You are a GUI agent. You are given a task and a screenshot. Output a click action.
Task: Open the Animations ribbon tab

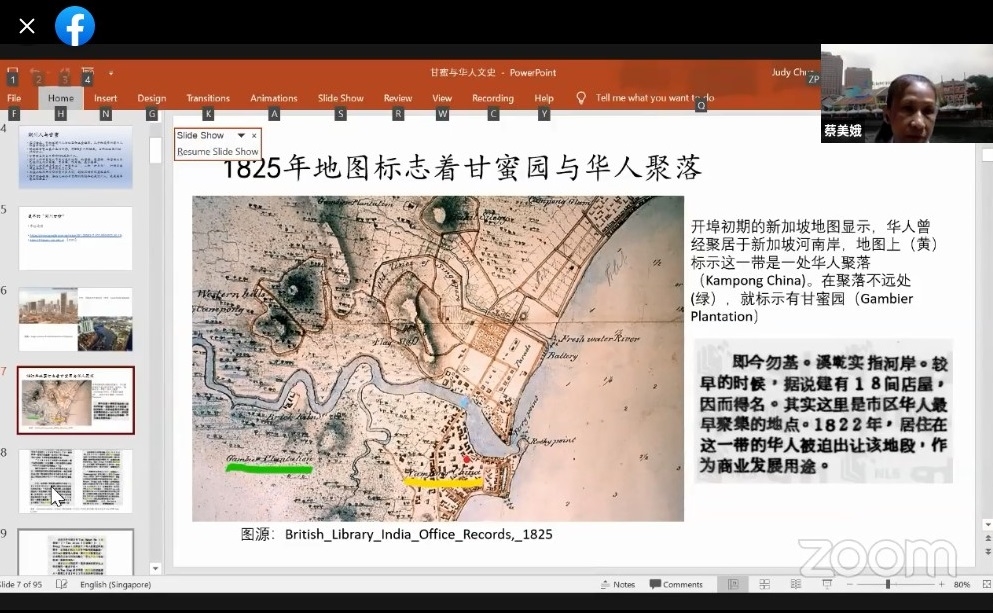(x=274, y=98)
